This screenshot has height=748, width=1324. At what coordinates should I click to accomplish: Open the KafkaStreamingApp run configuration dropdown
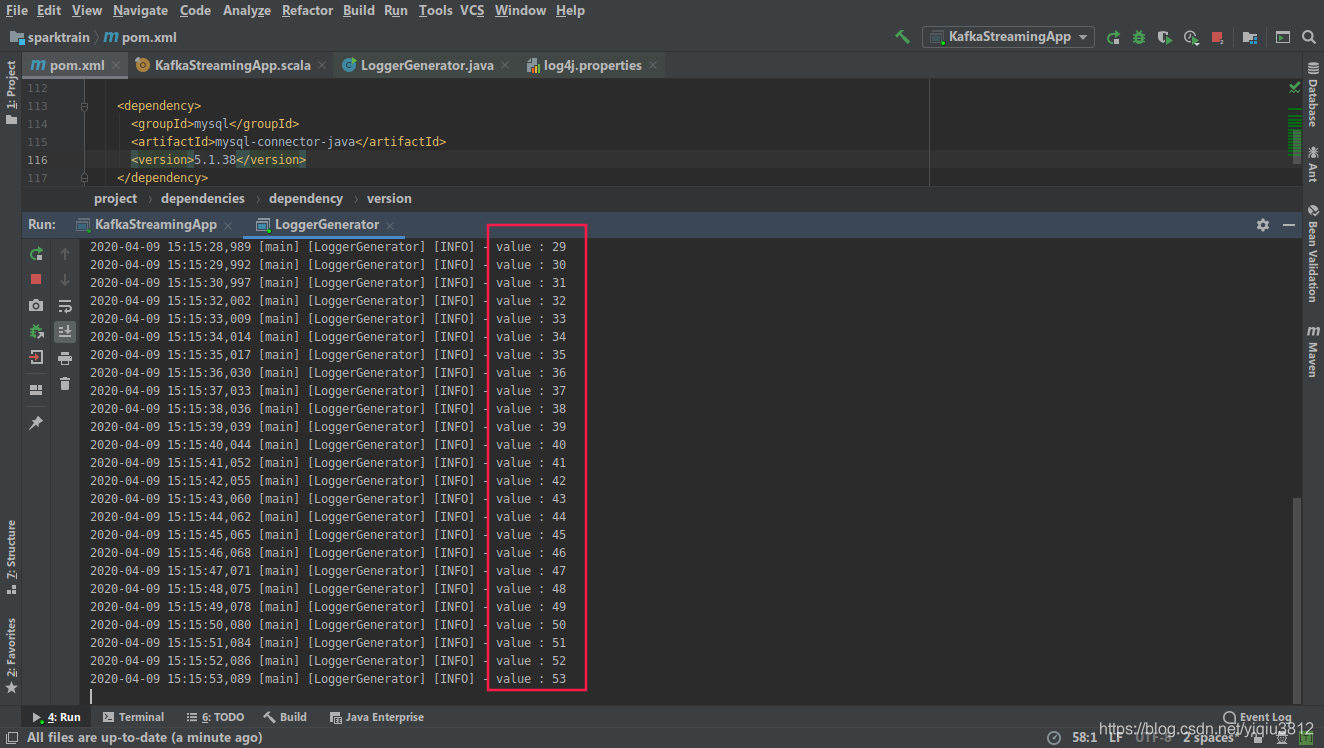[x=1008, y=37]
